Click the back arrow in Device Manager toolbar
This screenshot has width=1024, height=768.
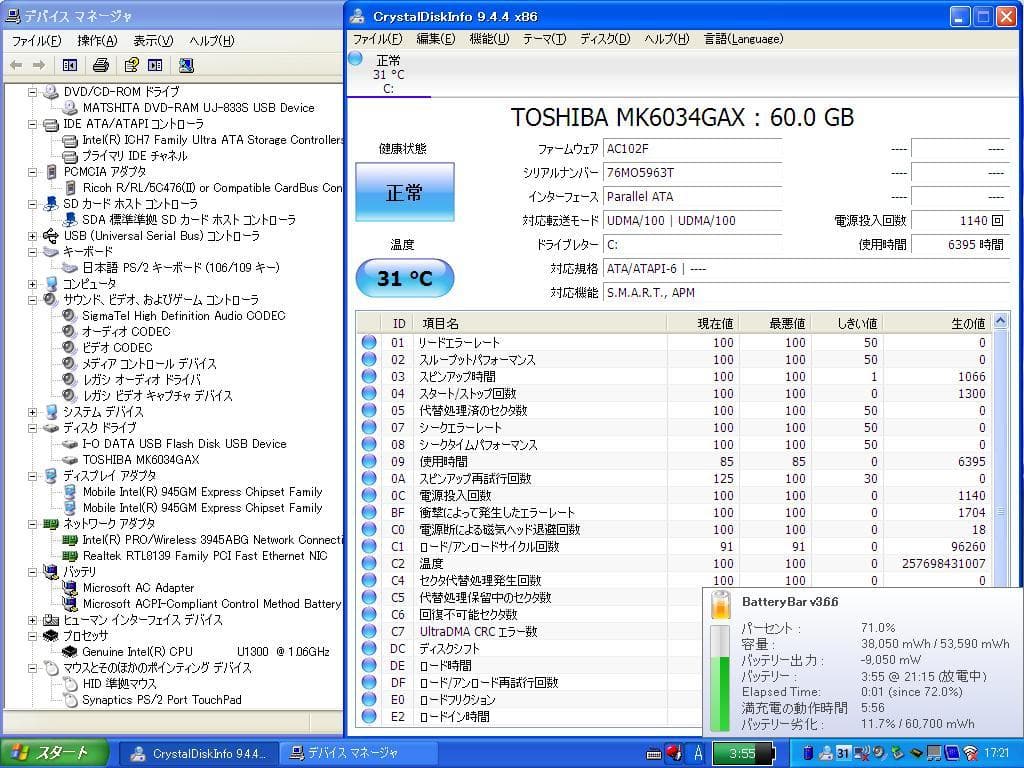tap(16, 65)
